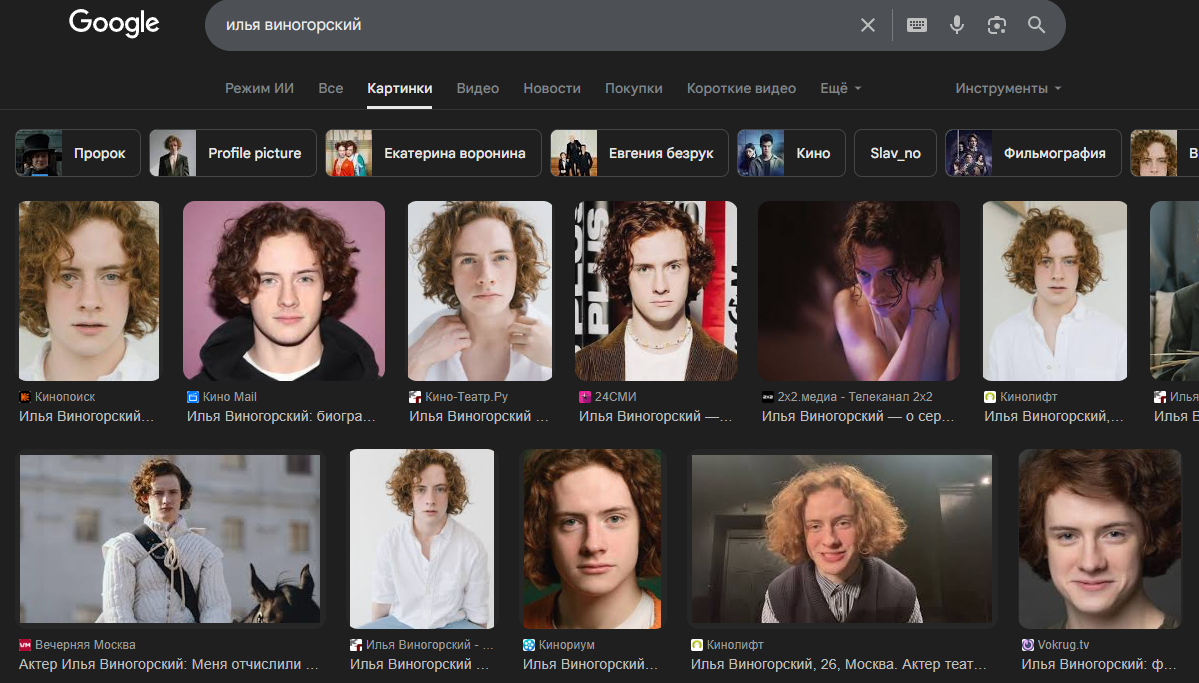This screenshot has width=1199, height=683.
Task: Select the Кино filter chip
Action: (x=791, y=153)
